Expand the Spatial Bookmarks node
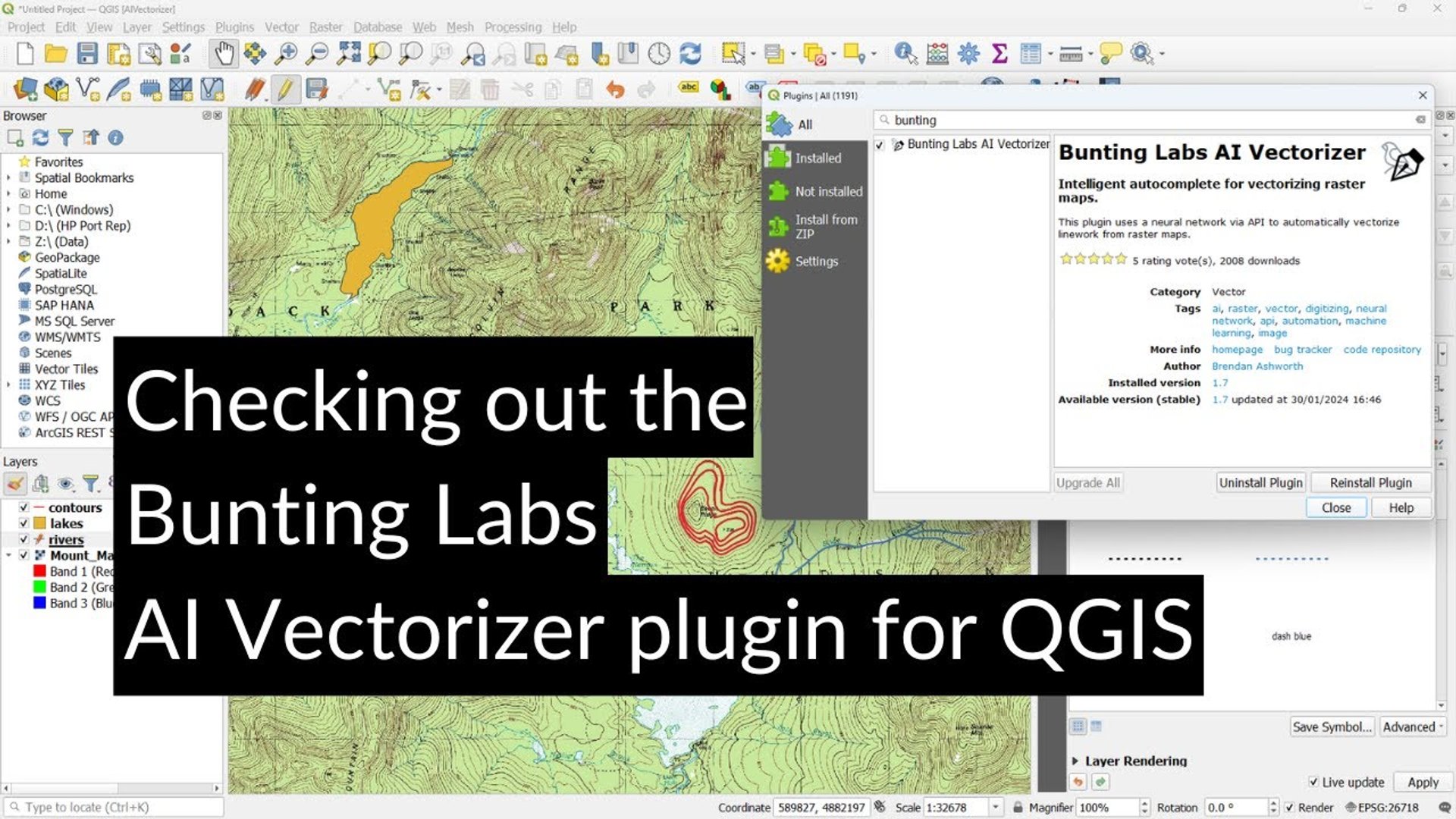The width and height of the screenshot is (1456, 819). [9, 177]
